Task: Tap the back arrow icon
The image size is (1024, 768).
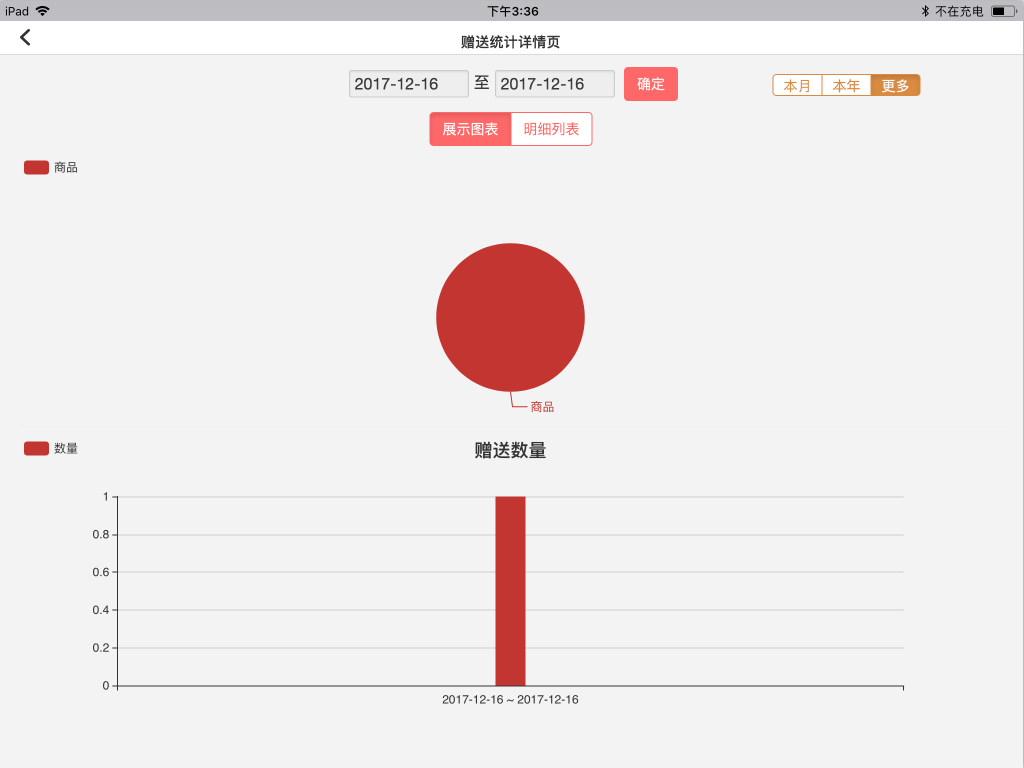Action: 25,38
